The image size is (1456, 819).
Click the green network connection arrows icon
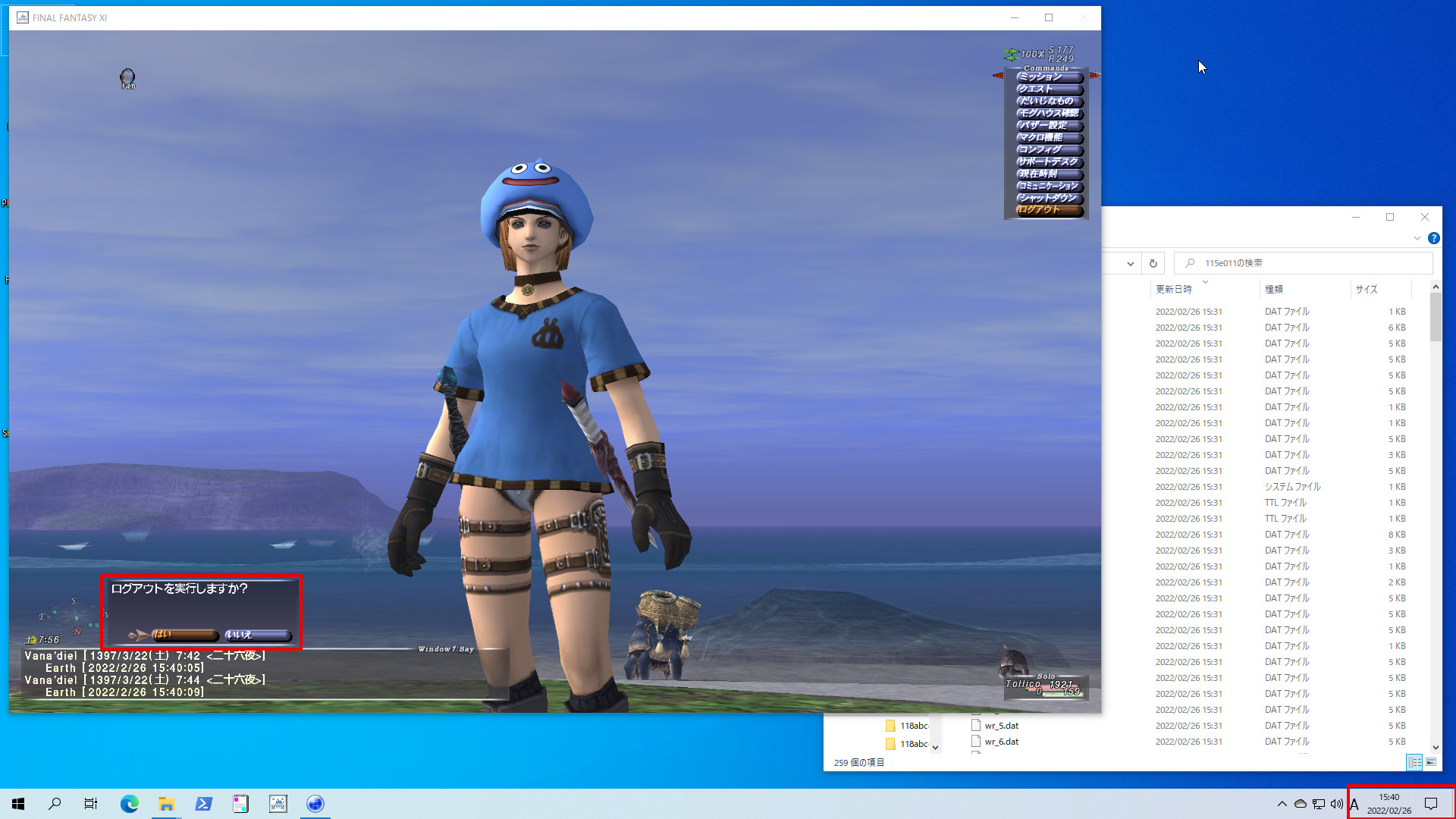[x=1012, y=55]
